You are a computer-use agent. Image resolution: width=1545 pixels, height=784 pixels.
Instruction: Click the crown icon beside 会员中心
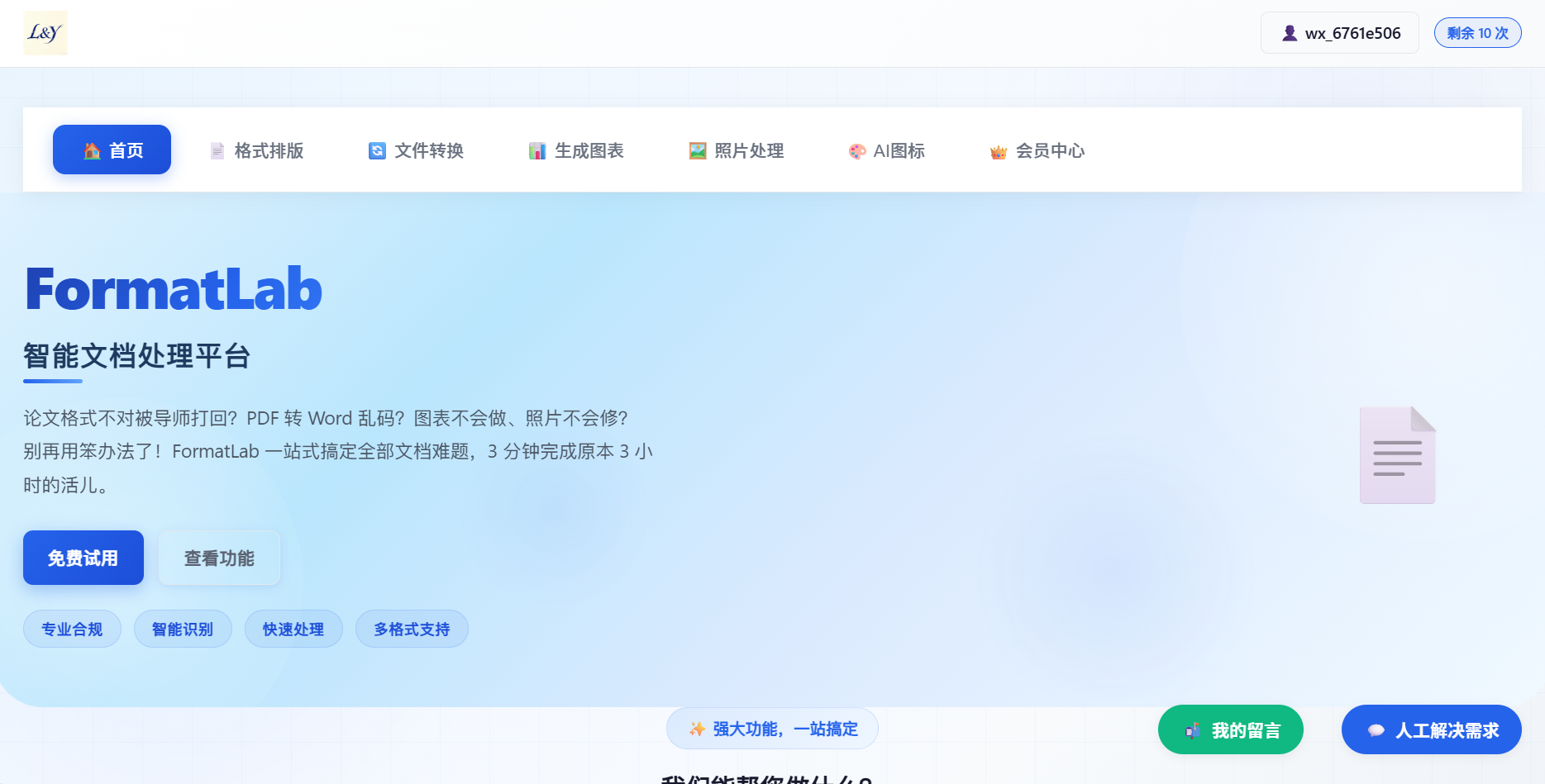point(999,152)
